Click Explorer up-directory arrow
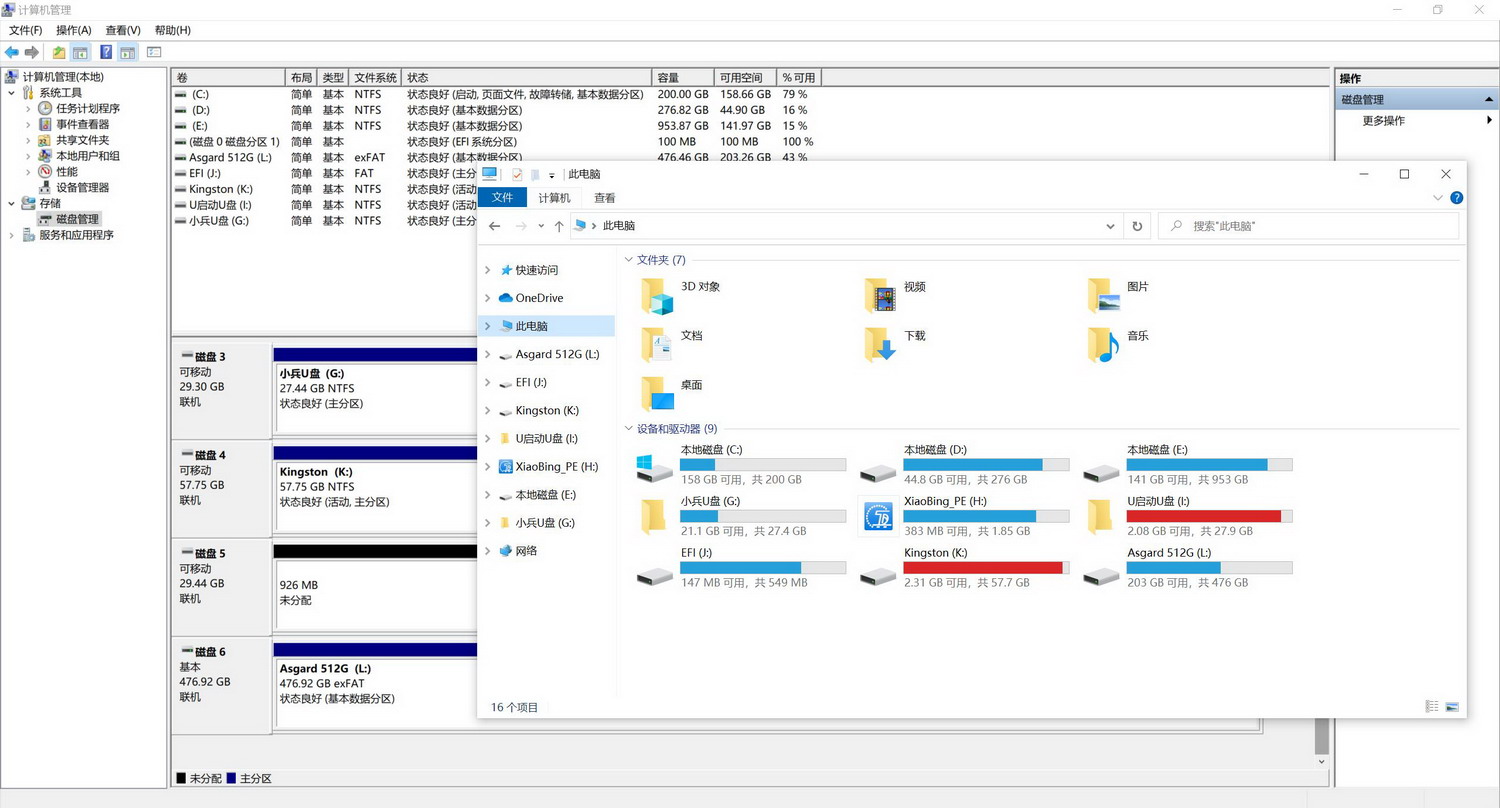 coord(559,226)
